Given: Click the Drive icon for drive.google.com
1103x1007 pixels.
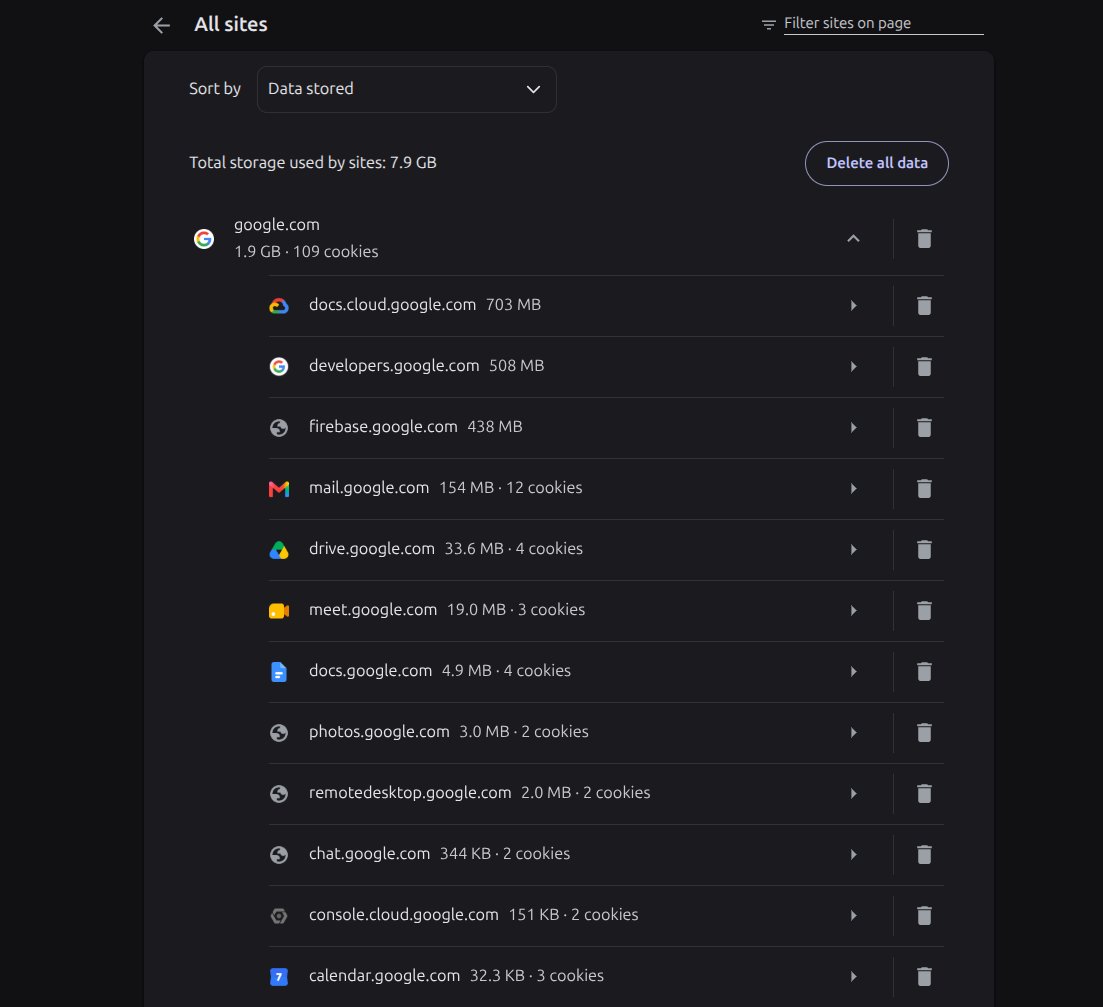Looking at the screenshot, I should 279,550.
